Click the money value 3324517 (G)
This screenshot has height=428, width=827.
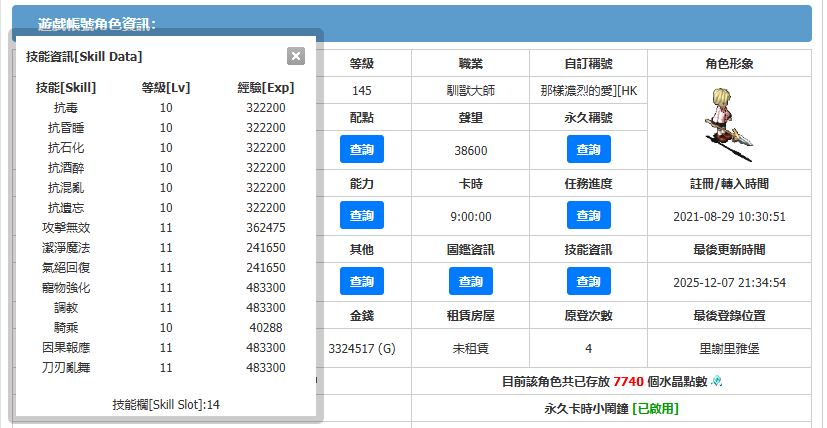point(362,348)
